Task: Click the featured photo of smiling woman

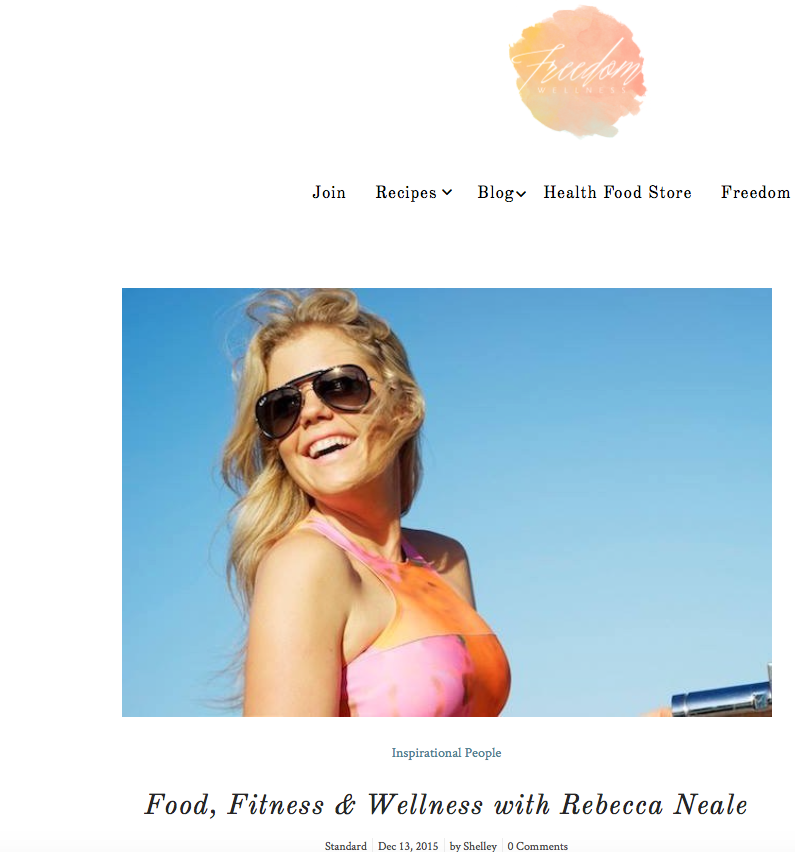Action: [447, 502]
